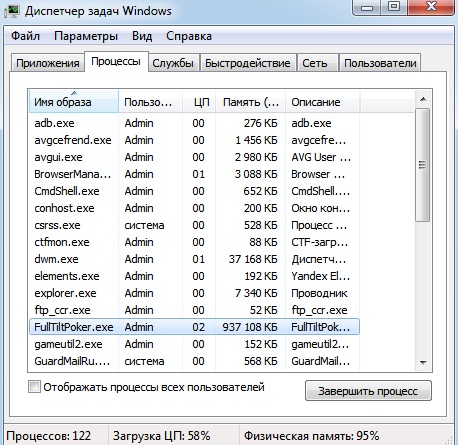The width and height of the screenshot is (458, 445).
Task: Click the 3 088 КБ memory value
Action: click(256, 174)
